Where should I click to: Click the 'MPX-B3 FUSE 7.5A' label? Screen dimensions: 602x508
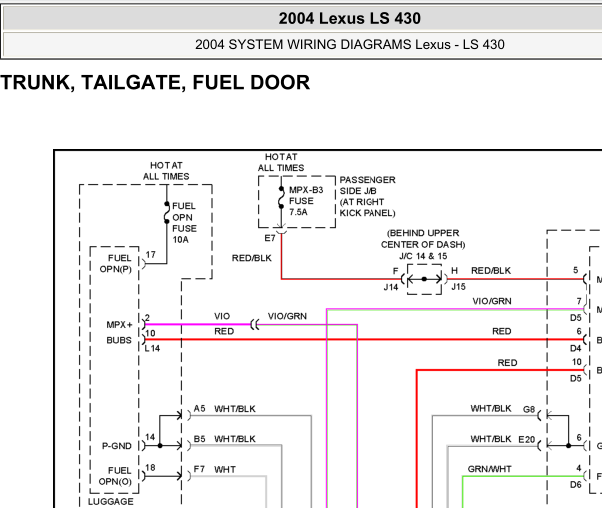click(x=306, y=201)
